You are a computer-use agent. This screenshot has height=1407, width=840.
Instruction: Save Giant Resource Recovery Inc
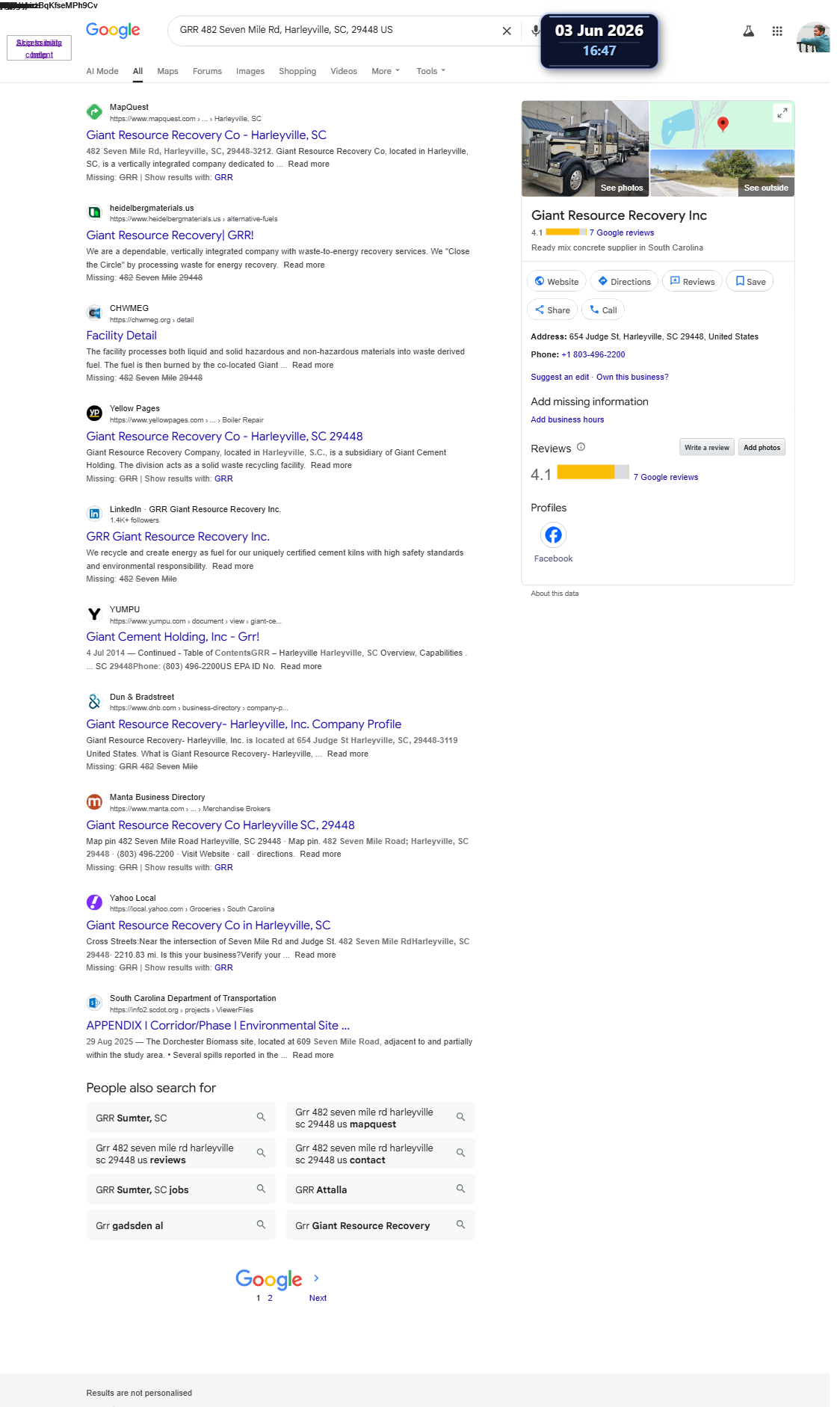pos(750,282)
